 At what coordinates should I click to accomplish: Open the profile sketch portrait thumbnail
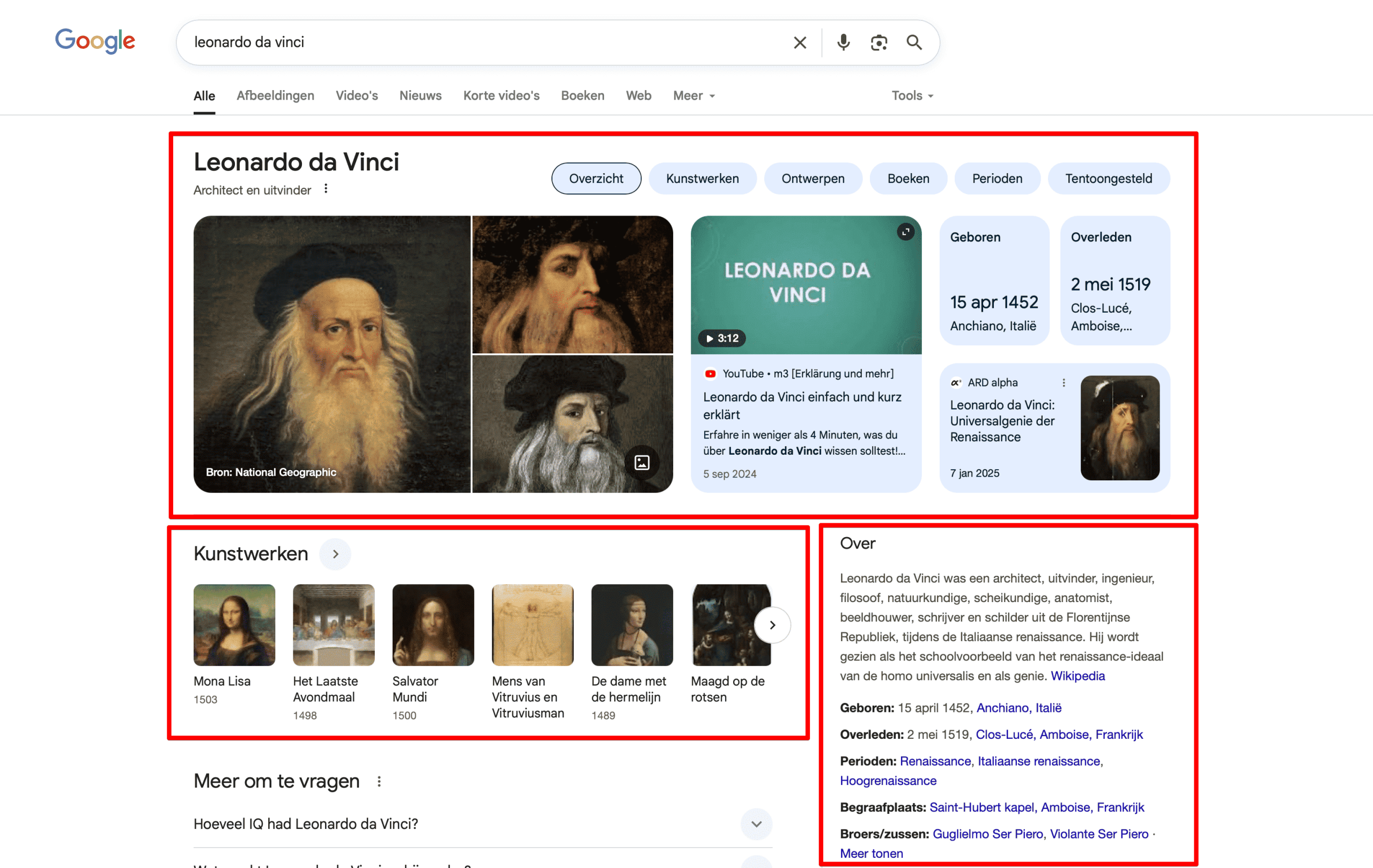tap(572, 284)
